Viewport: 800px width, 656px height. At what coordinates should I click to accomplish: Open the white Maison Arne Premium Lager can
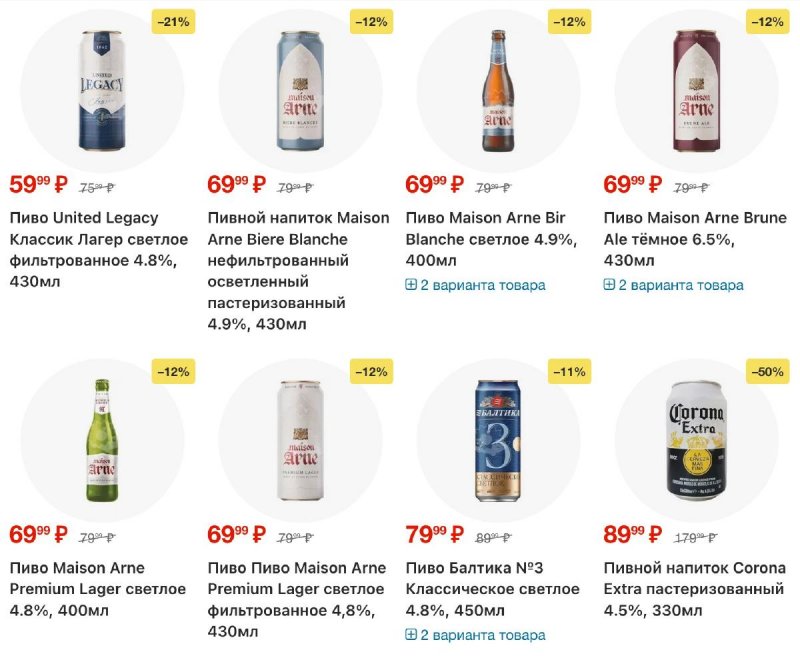pos(300,440)
